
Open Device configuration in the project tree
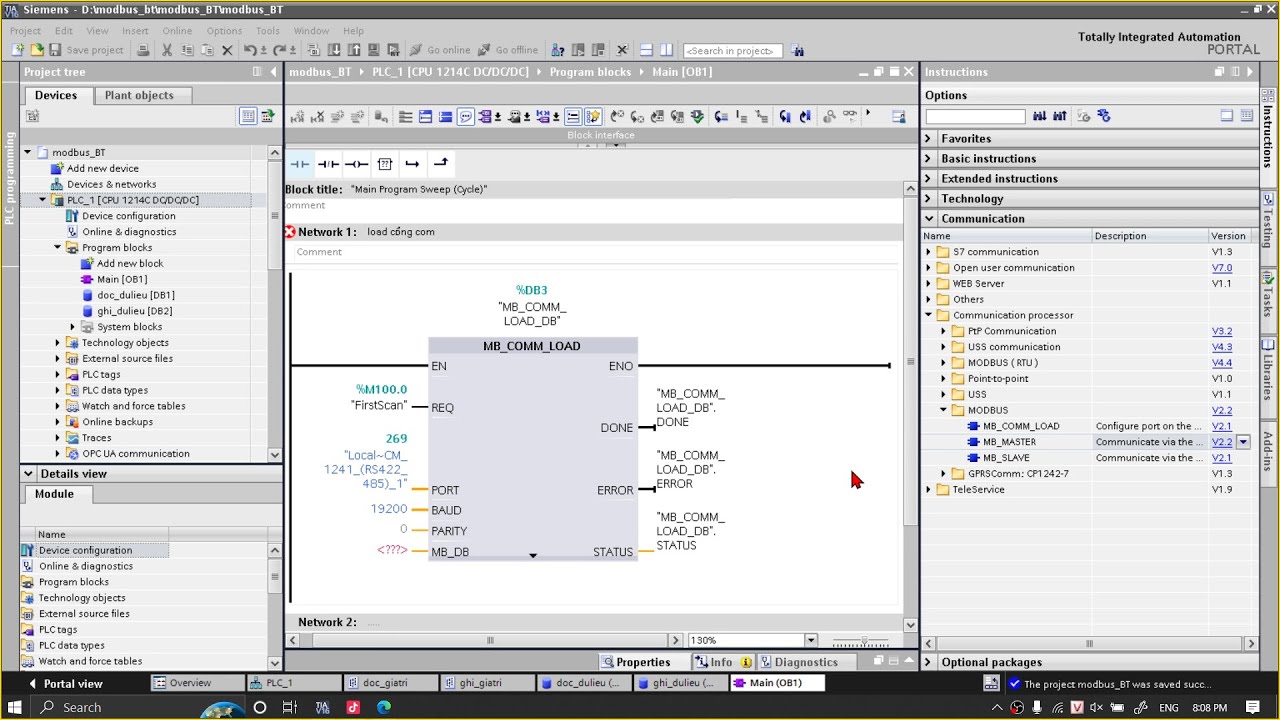[x=128, y=216]
